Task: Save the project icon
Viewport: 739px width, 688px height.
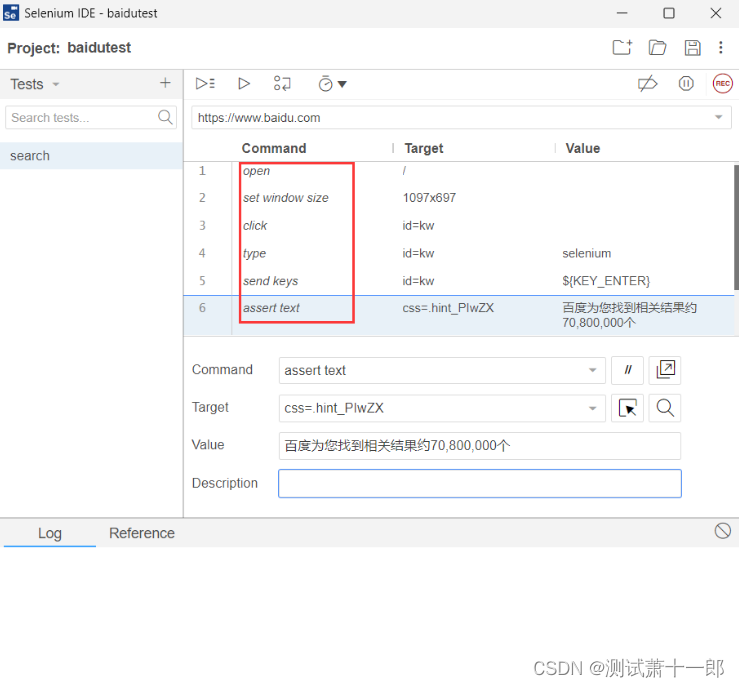Action: tap(692, 48)
